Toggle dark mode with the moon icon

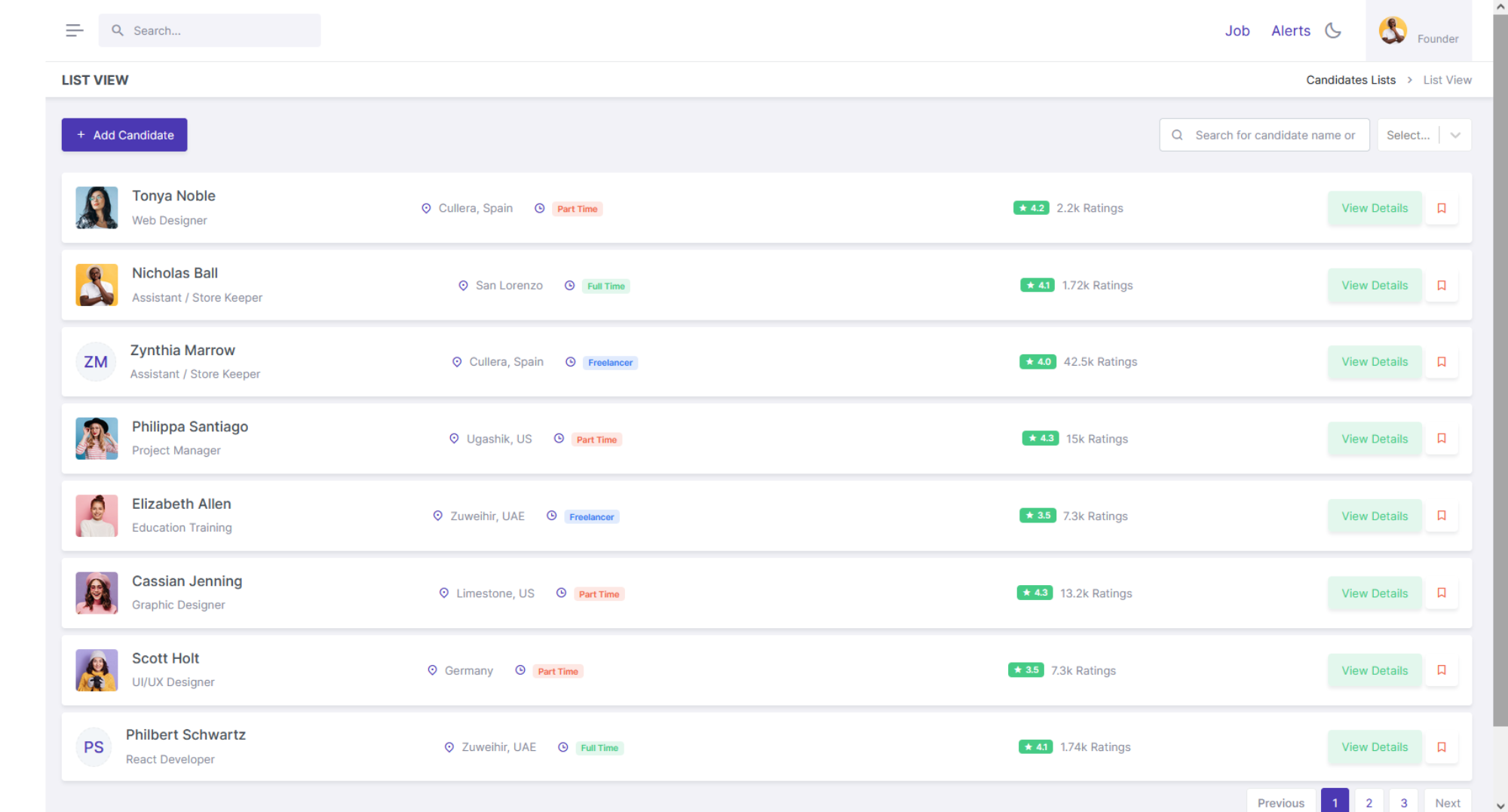1332,30
